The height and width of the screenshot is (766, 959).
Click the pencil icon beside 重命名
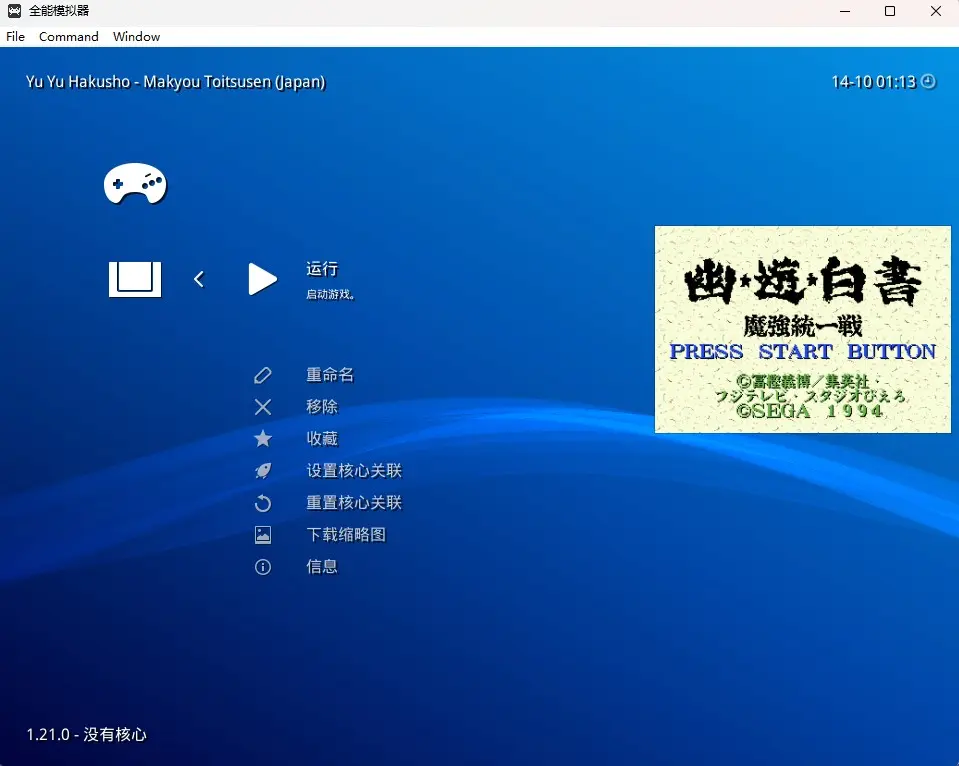[x=263, y=375]
